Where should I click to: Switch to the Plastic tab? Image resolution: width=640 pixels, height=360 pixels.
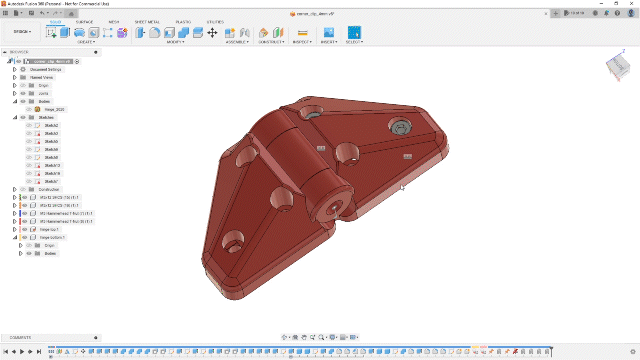(x=183, y=22)
